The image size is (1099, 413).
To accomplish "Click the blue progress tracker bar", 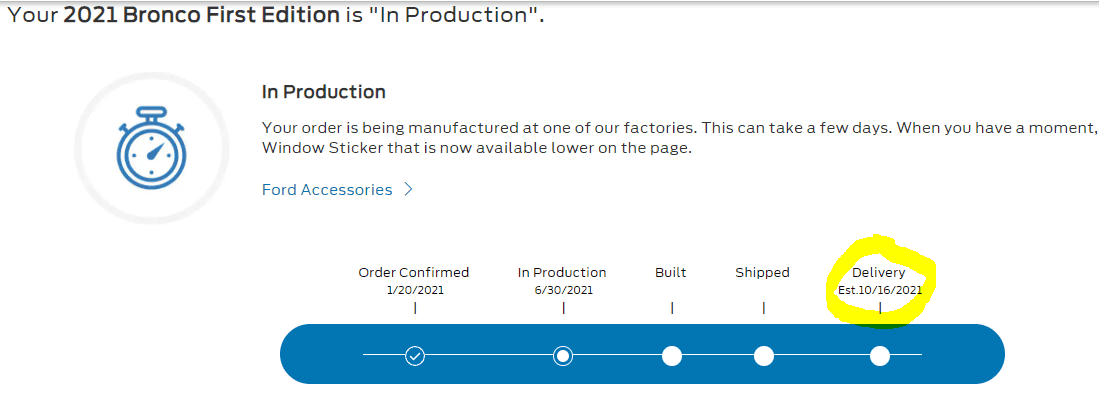I will coord(642,354).
